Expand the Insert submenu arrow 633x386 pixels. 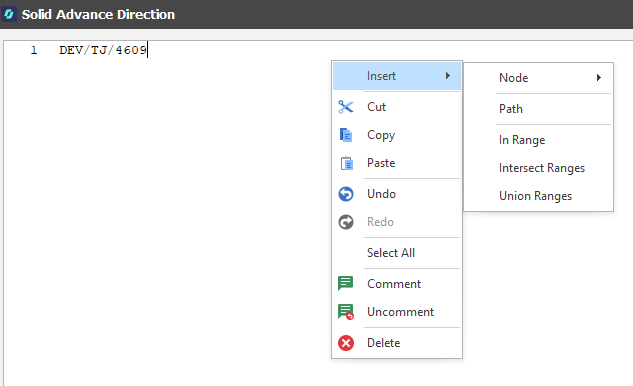point(448,76)
